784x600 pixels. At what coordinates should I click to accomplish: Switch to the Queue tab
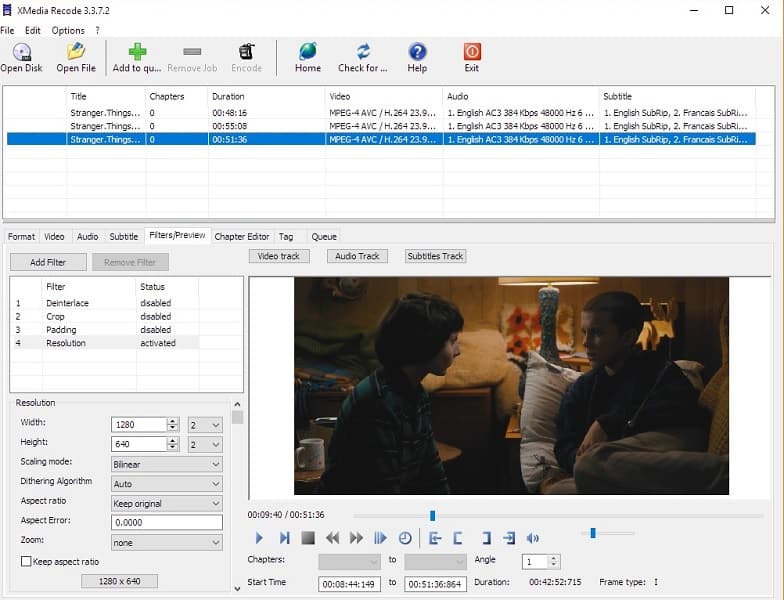tap(324, 236)
